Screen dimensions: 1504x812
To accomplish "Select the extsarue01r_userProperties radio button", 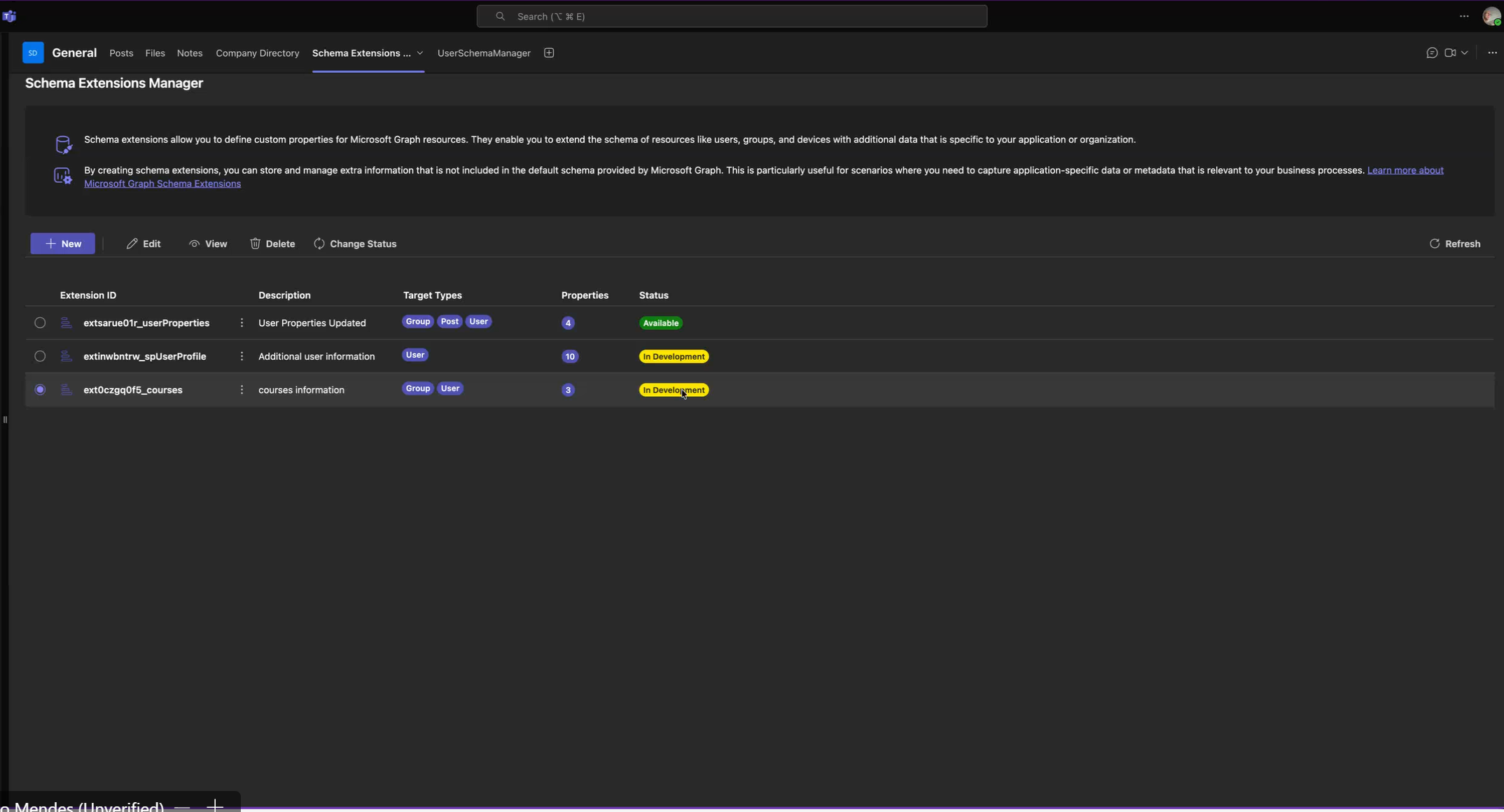I will [40, 323].
